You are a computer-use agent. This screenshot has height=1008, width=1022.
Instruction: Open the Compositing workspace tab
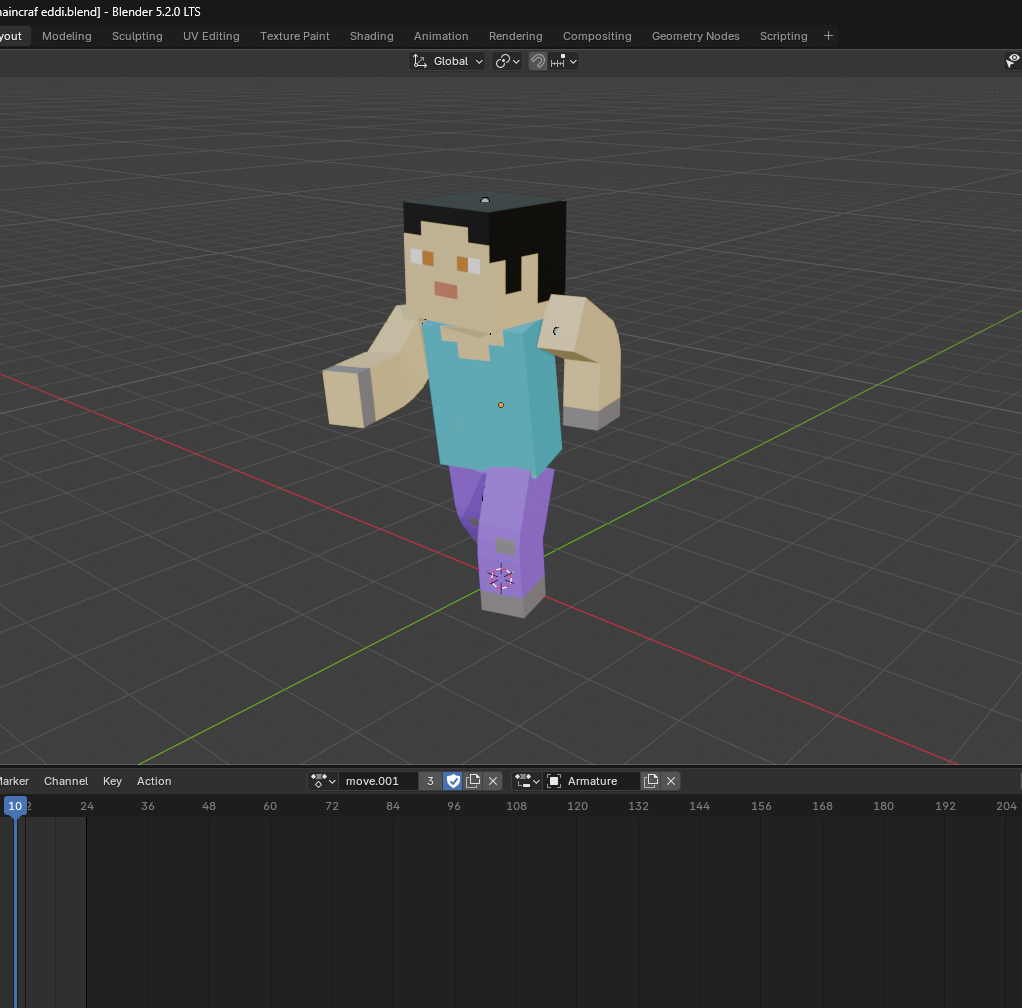point(597,36)
